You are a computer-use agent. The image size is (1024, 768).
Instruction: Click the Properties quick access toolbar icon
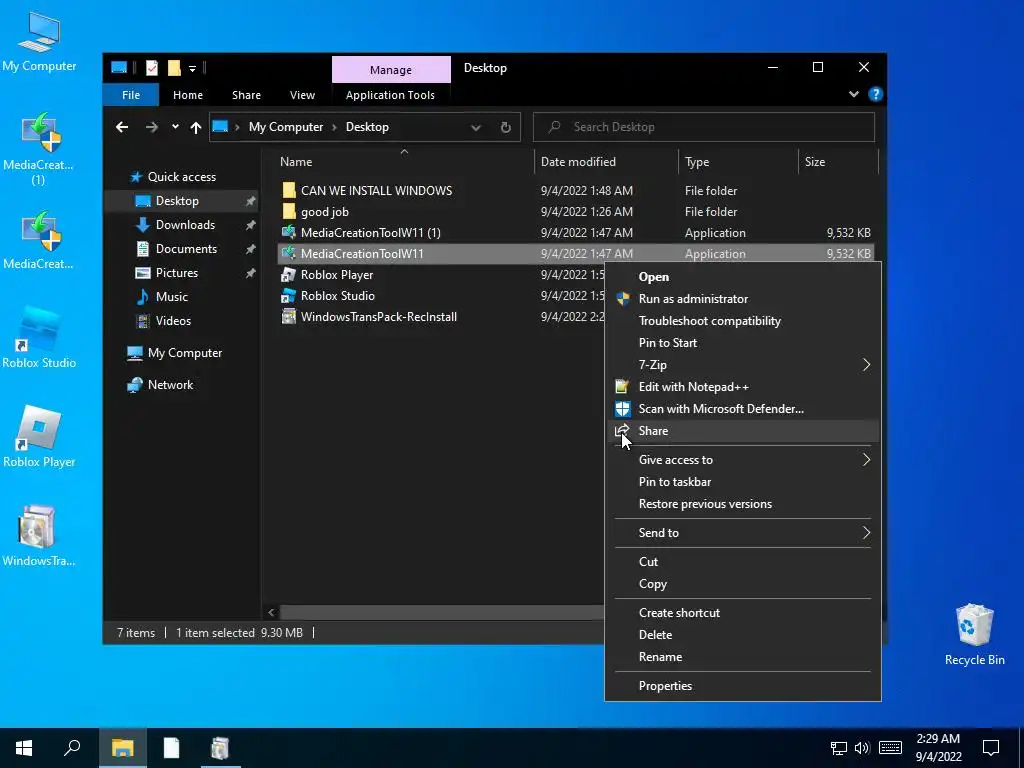[x=152, y=68]
